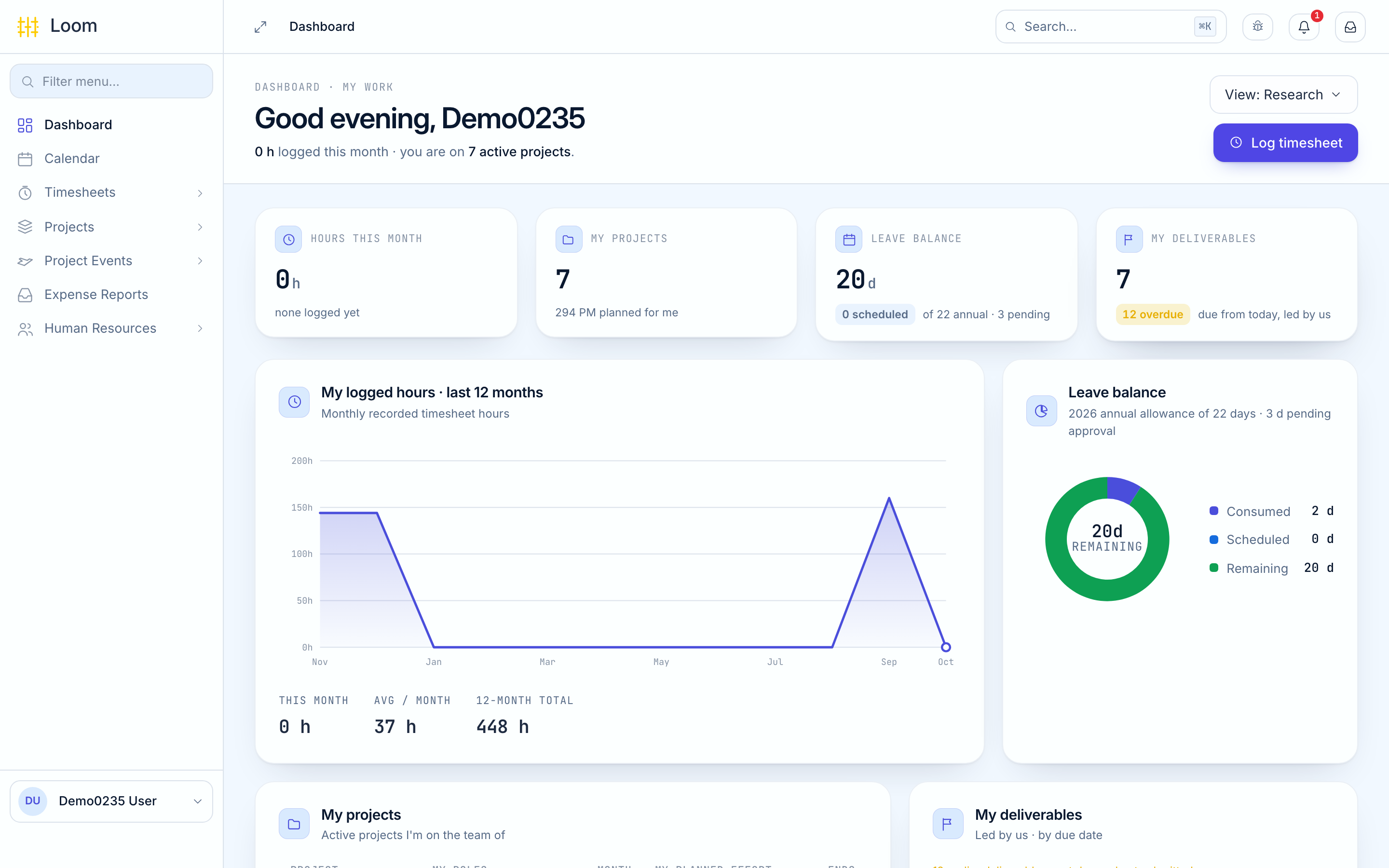The width and height of the screenshot is (1389, 868).
Task: Click the DU user avatar
Action: pos(33,801)
